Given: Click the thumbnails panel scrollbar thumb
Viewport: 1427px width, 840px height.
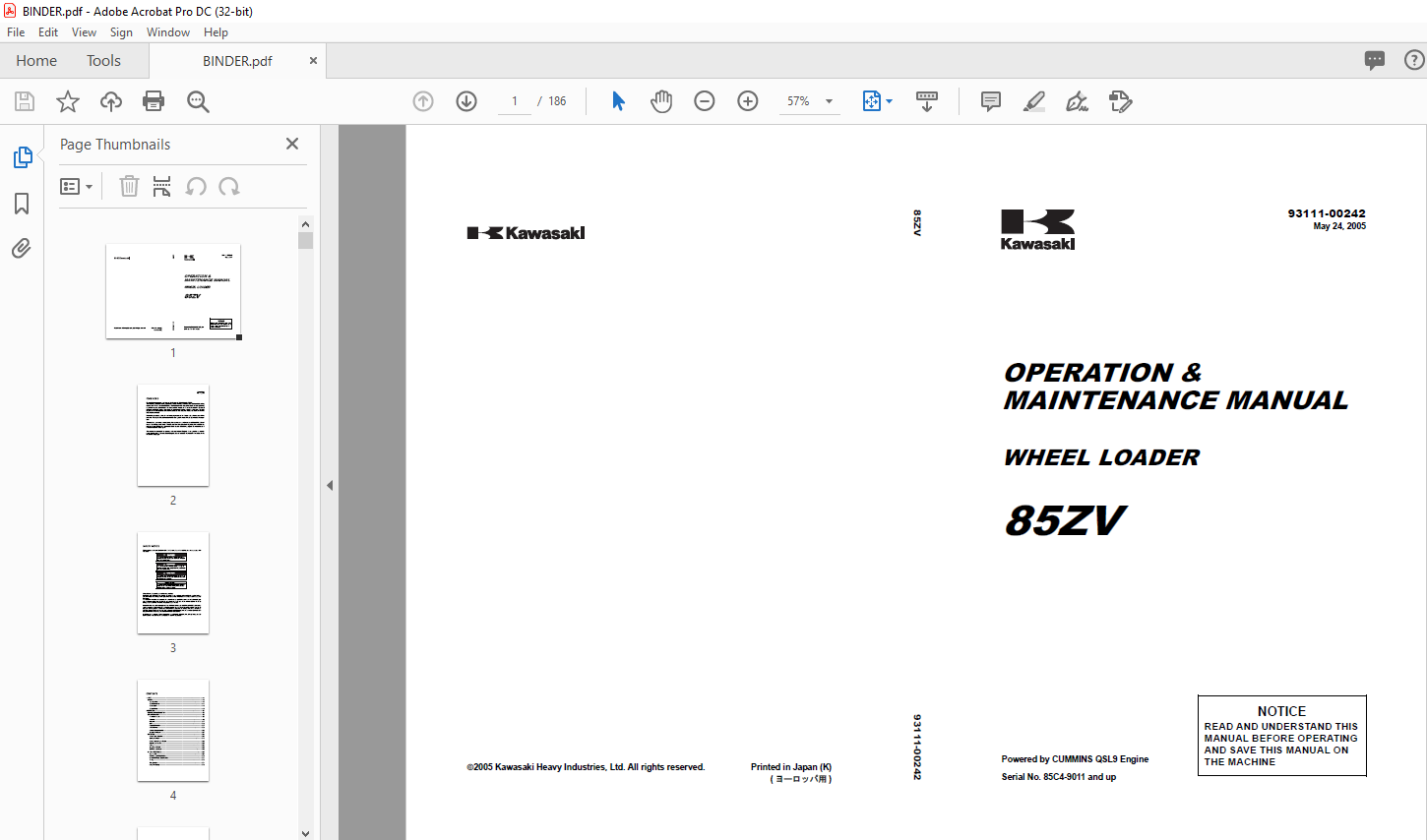Looking at the screenshot, I should point(305,241).
